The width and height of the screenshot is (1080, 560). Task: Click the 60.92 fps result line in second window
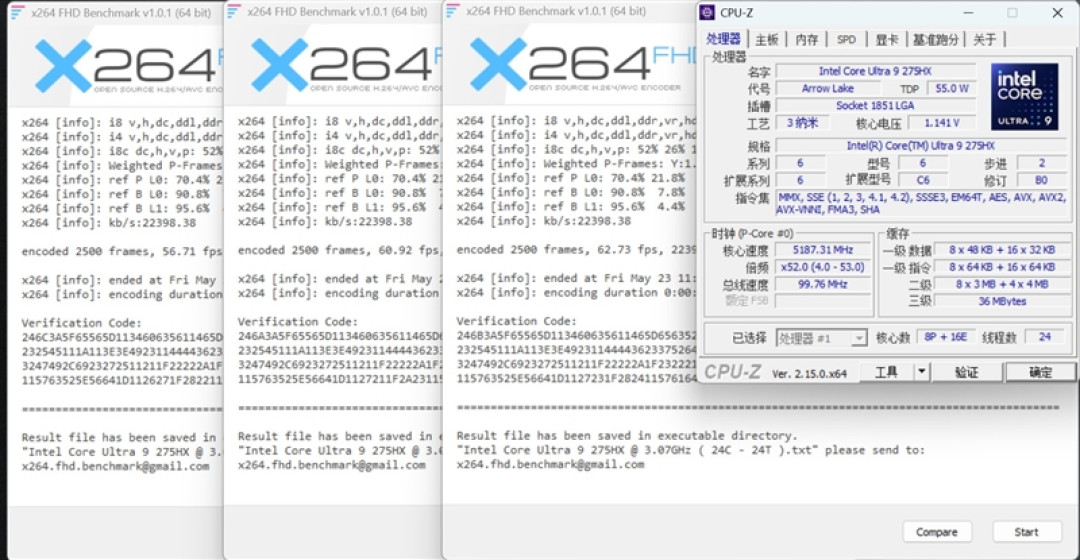(339, 250)
